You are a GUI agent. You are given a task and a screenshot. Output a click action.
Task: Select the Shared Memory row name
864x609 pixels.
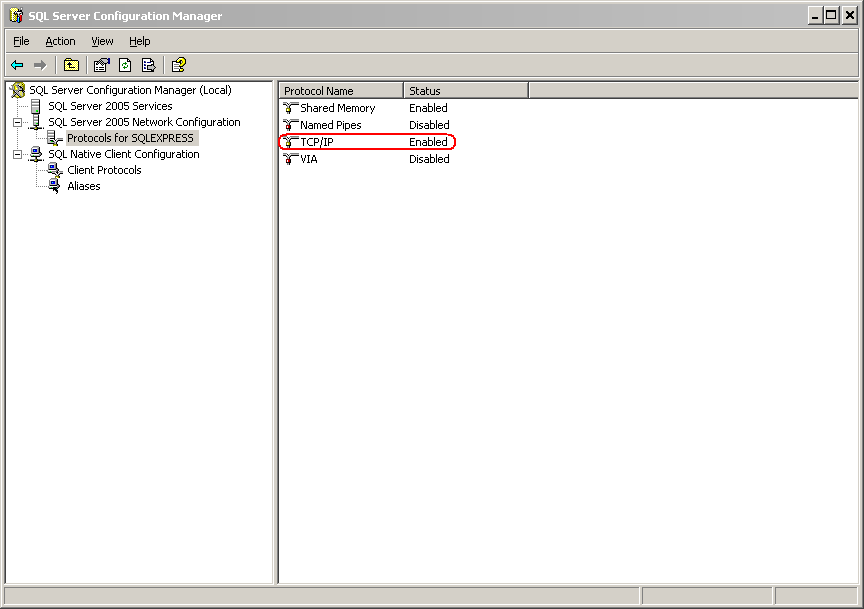[338, 108]
